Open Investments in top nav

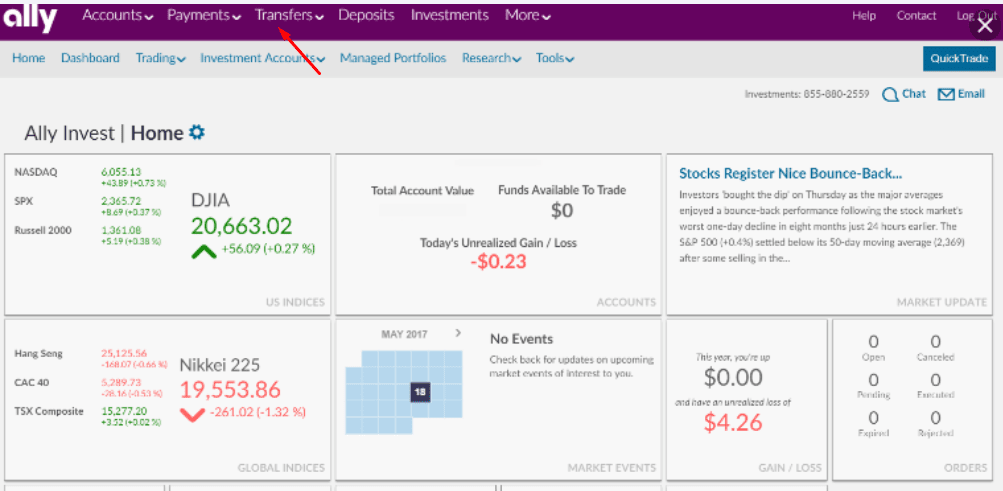tap(450, 15)
